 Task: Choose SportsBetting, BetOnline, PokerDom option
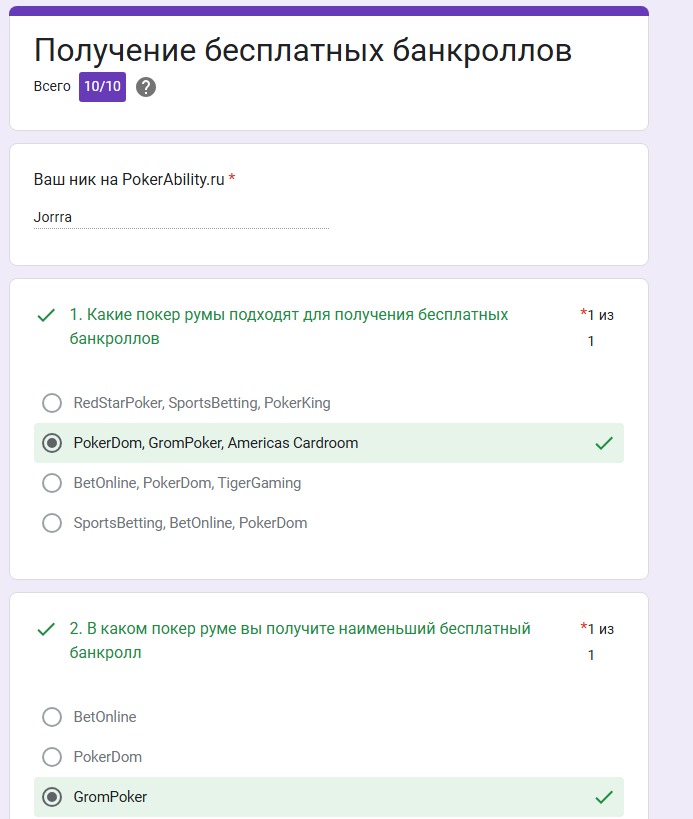[52, 523]
